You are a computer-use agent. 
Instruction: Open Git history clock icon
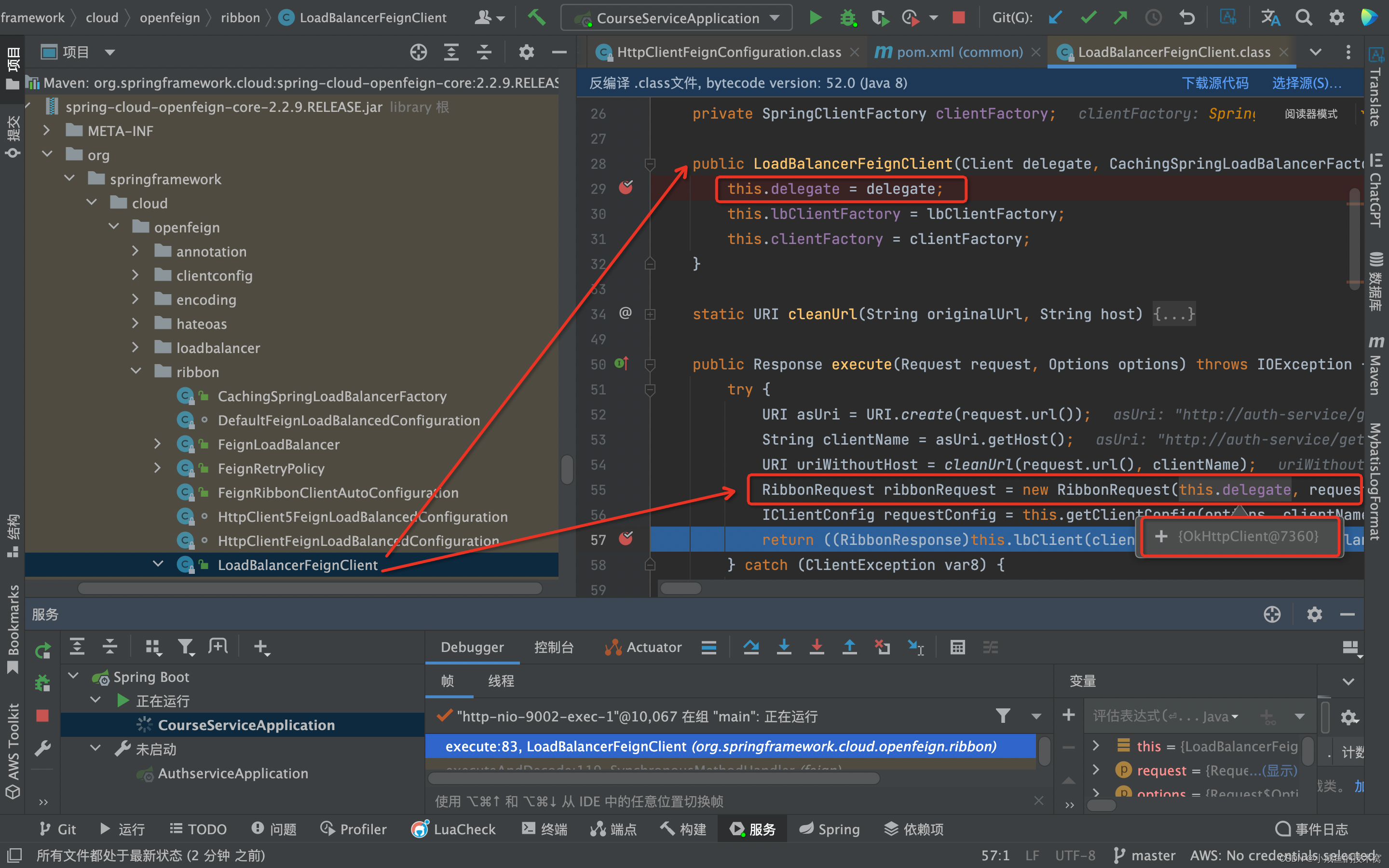pyautogui.click(x=1153, y=18)
